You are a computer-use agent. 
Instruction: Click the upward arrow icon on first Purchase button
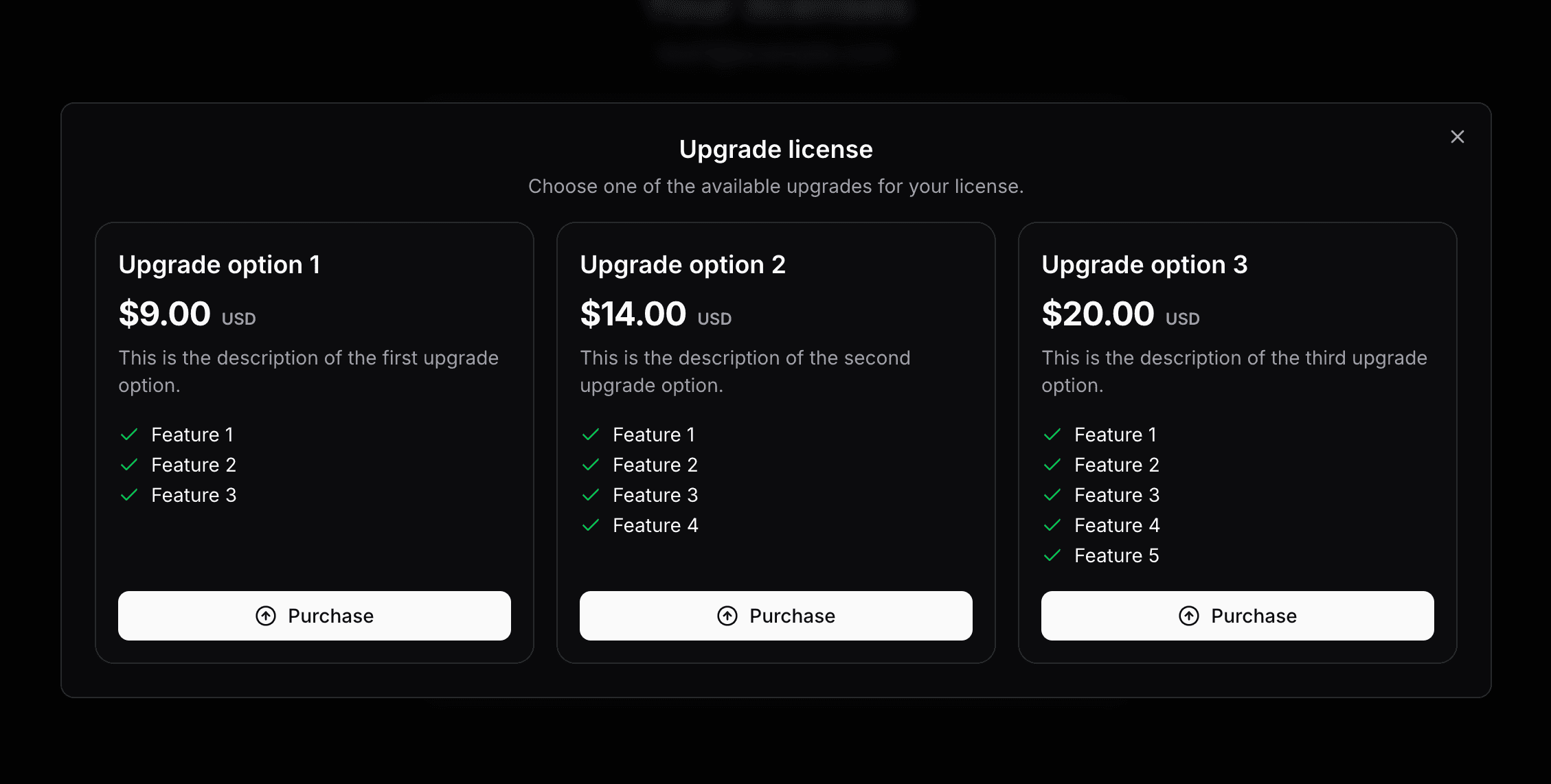point(267,616)
